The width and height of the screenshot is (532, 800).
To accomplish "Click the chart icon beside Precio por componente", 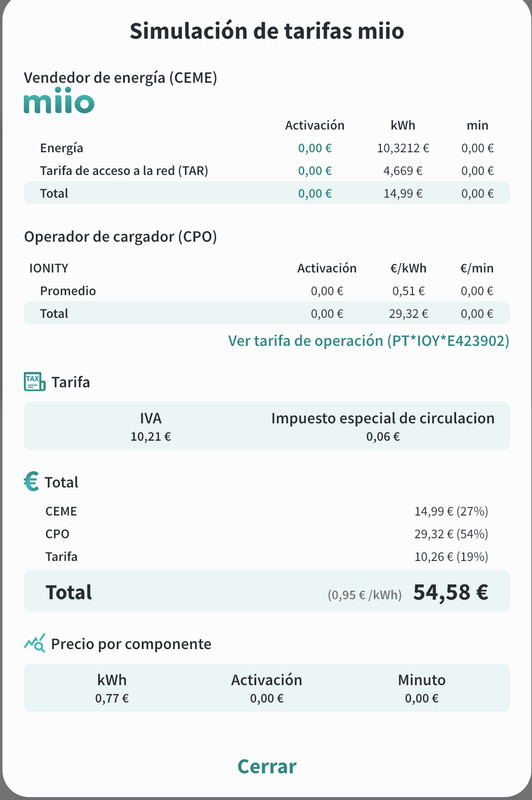I will pyautogui.click(x=35, y=643).
